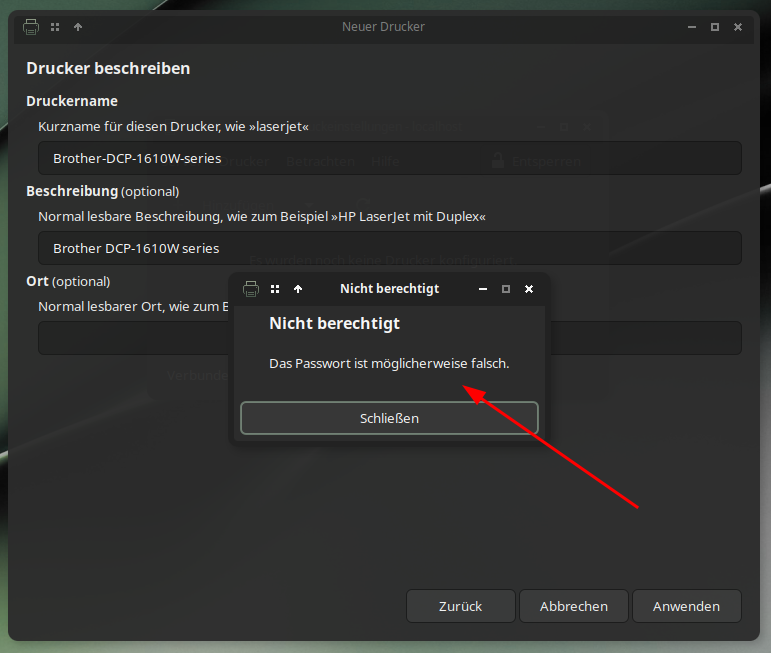Close the Nicht berechtigt error dialog with Schließen

(389, 418)
